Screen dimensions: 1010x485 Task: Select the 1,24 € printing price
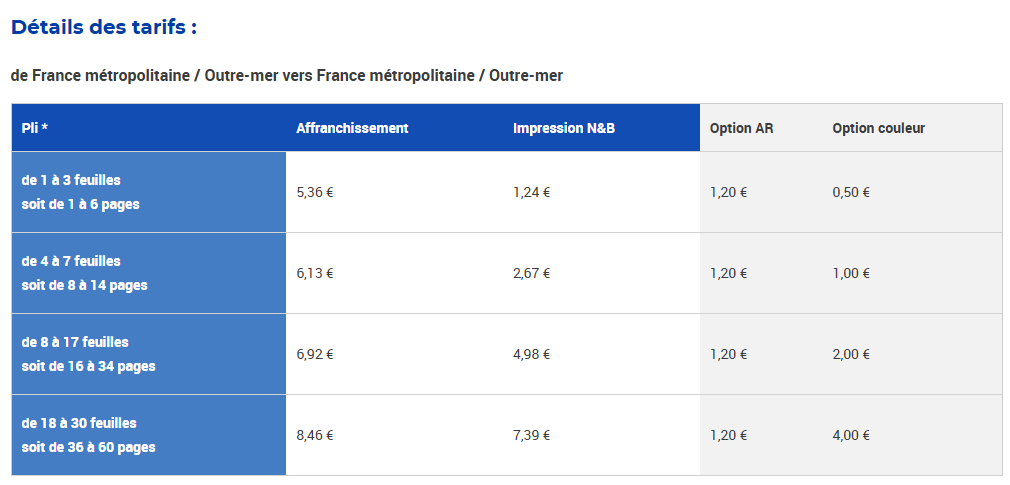531,192
